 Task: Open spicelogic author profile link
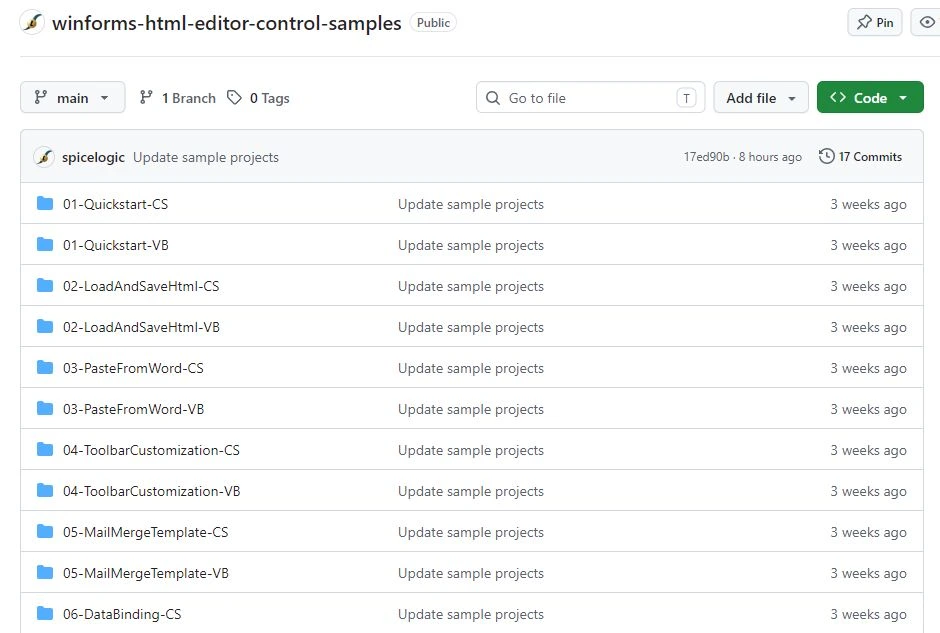pyautogui.click(x=93, y=157)
